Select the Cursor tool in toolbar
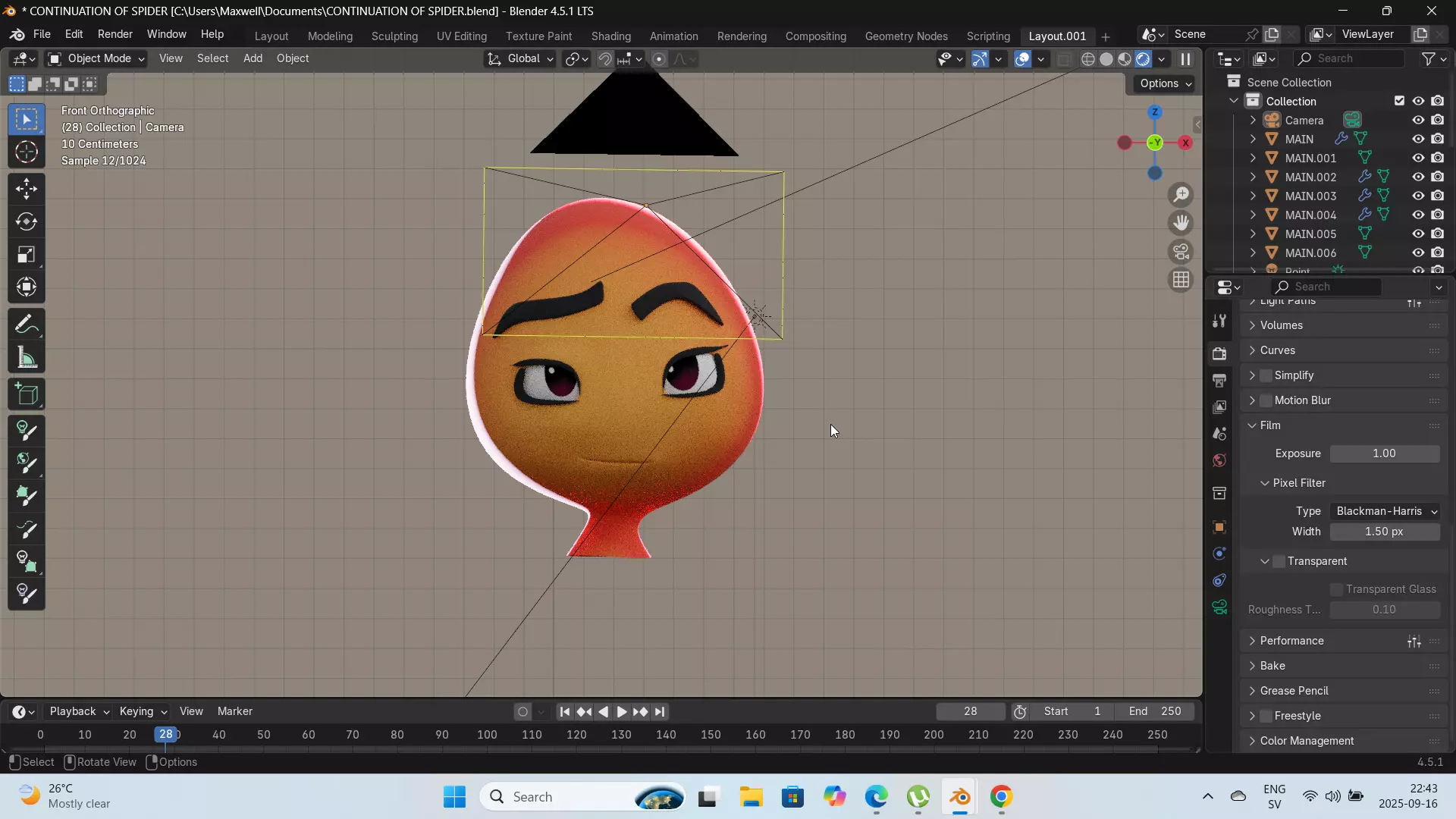Image resolution: width=1456 pixels, height=819 pixels. (27, 152)
